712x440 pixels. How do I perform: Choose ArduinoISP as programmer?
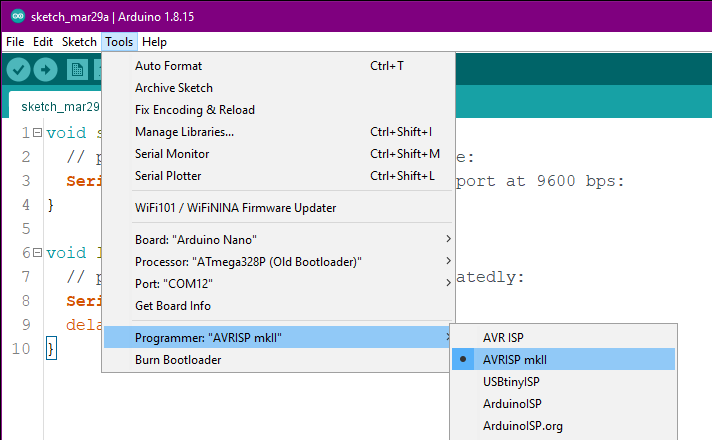[x=512, y=403]
